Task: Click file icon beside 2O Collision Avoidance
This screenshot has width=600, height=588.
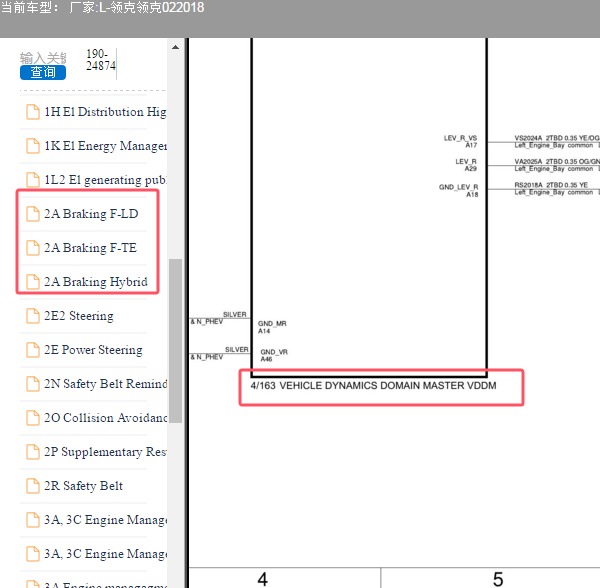Action: click(x=33, y=418)
